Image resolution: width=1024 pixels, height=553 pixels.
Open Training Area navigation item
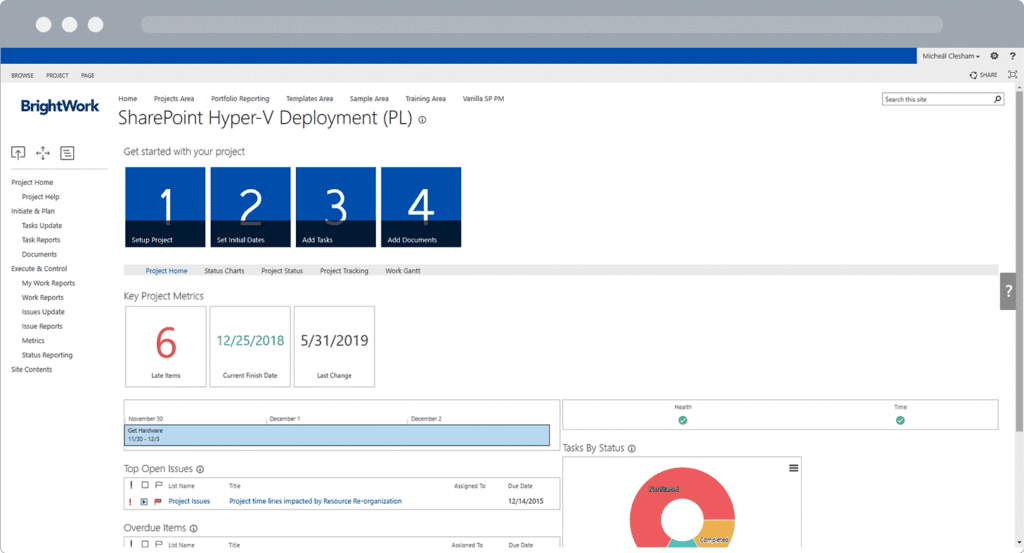tap(425, 99)
